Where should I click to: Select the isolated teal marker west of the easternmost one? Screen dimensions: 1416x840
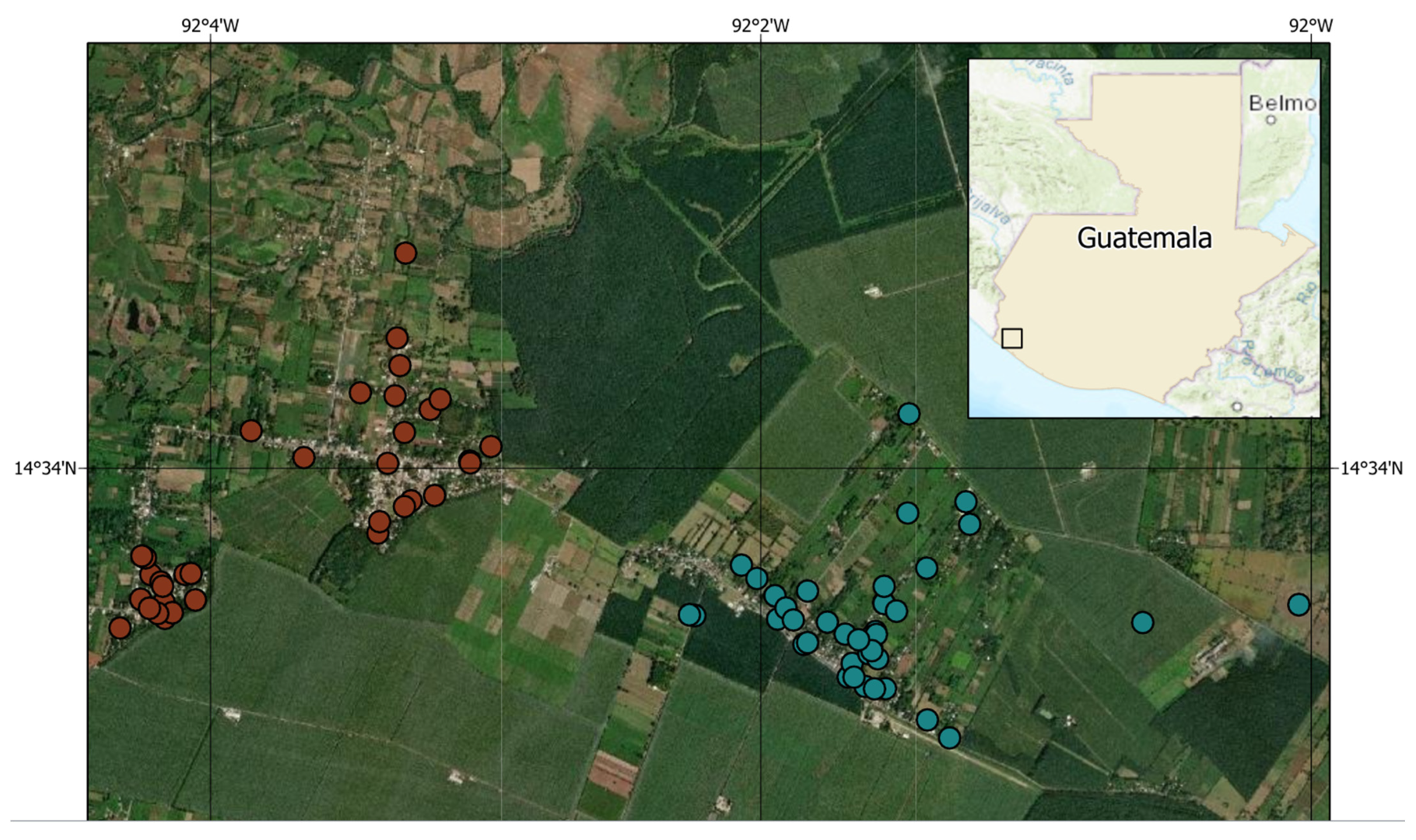(1142, 622)
